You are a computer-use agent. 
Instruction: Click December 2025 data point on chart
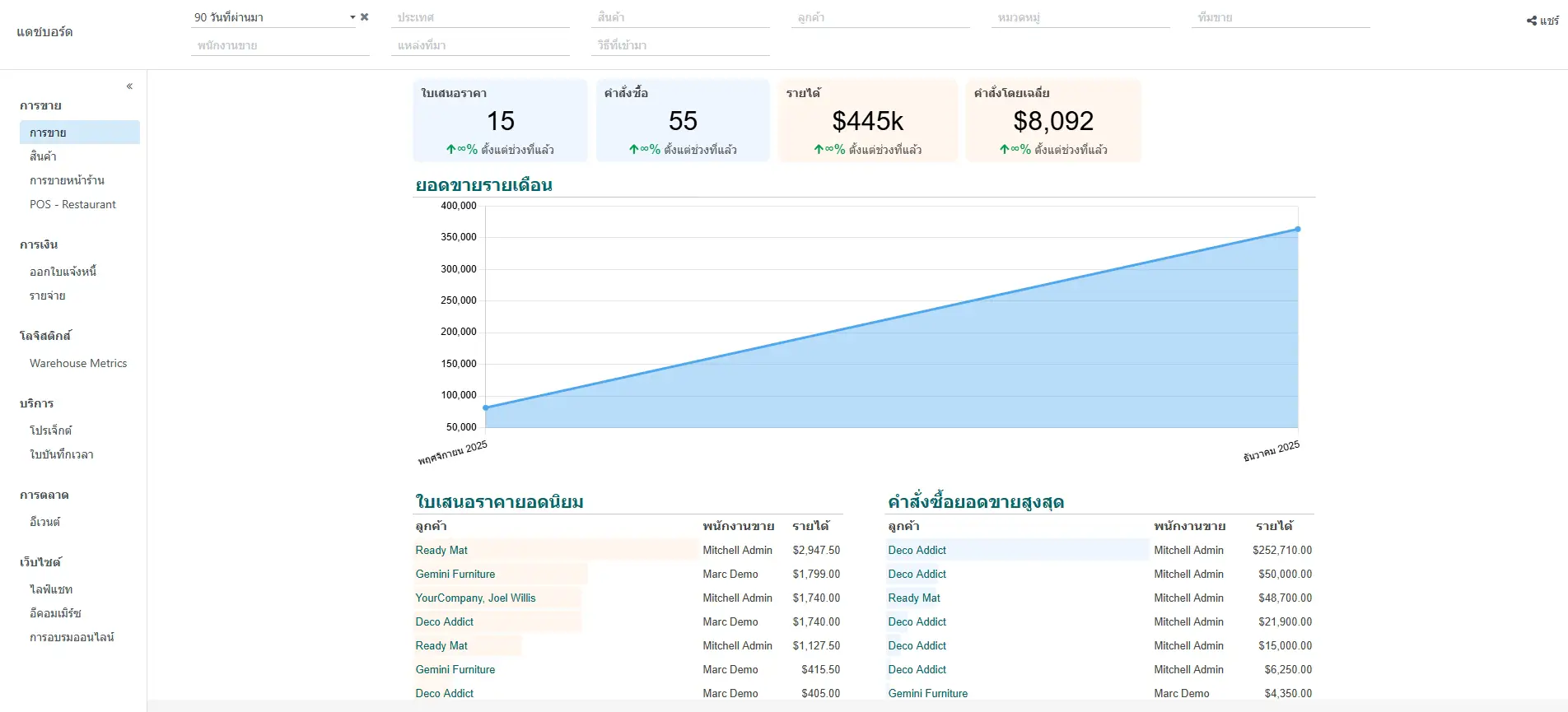[x=1297, y=230]
